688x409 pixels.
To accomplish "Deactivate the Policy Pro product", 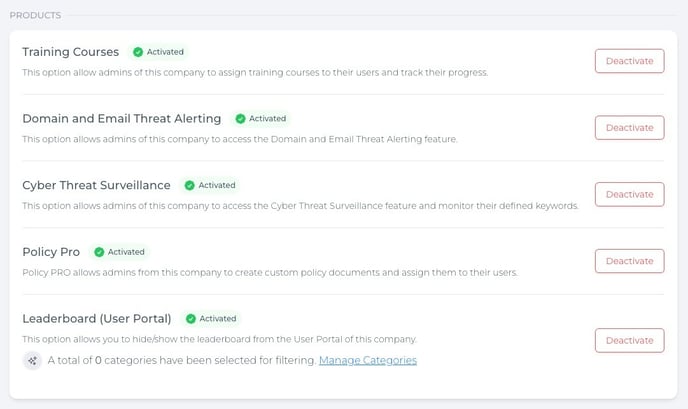I will tap(629, 261).
